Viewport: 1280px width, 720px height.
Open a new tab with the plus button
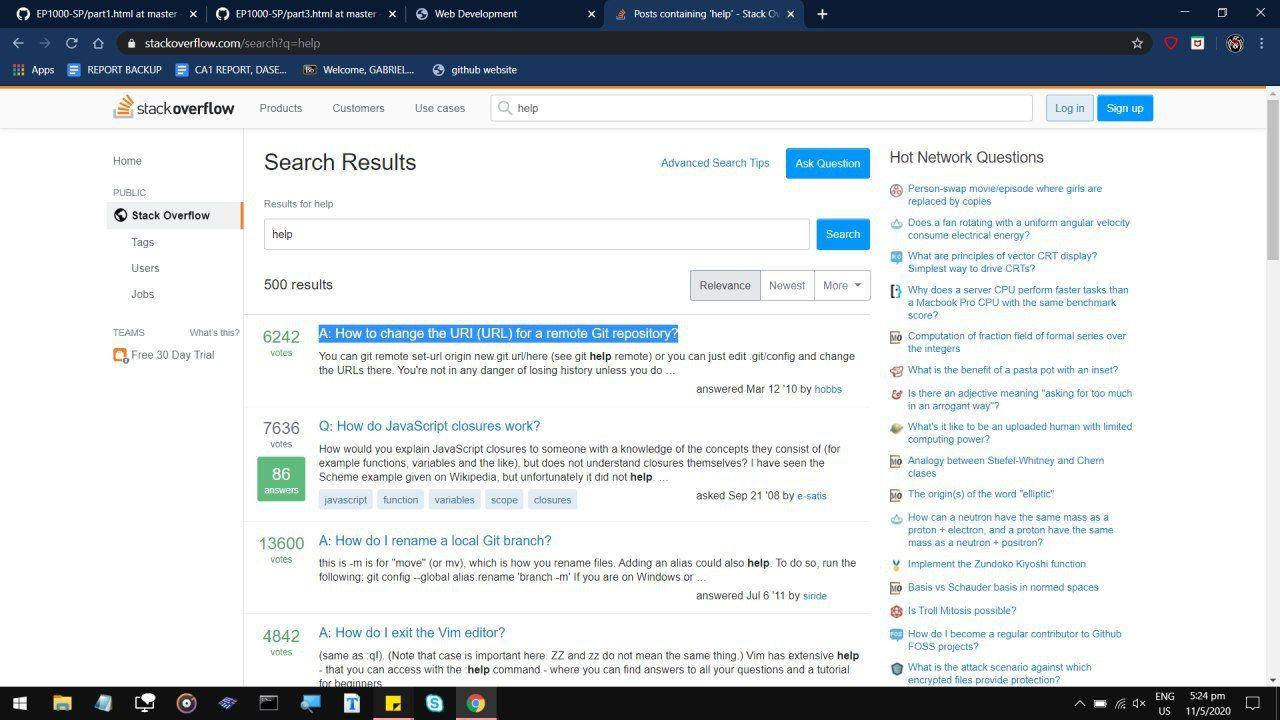tap(822, 14)
